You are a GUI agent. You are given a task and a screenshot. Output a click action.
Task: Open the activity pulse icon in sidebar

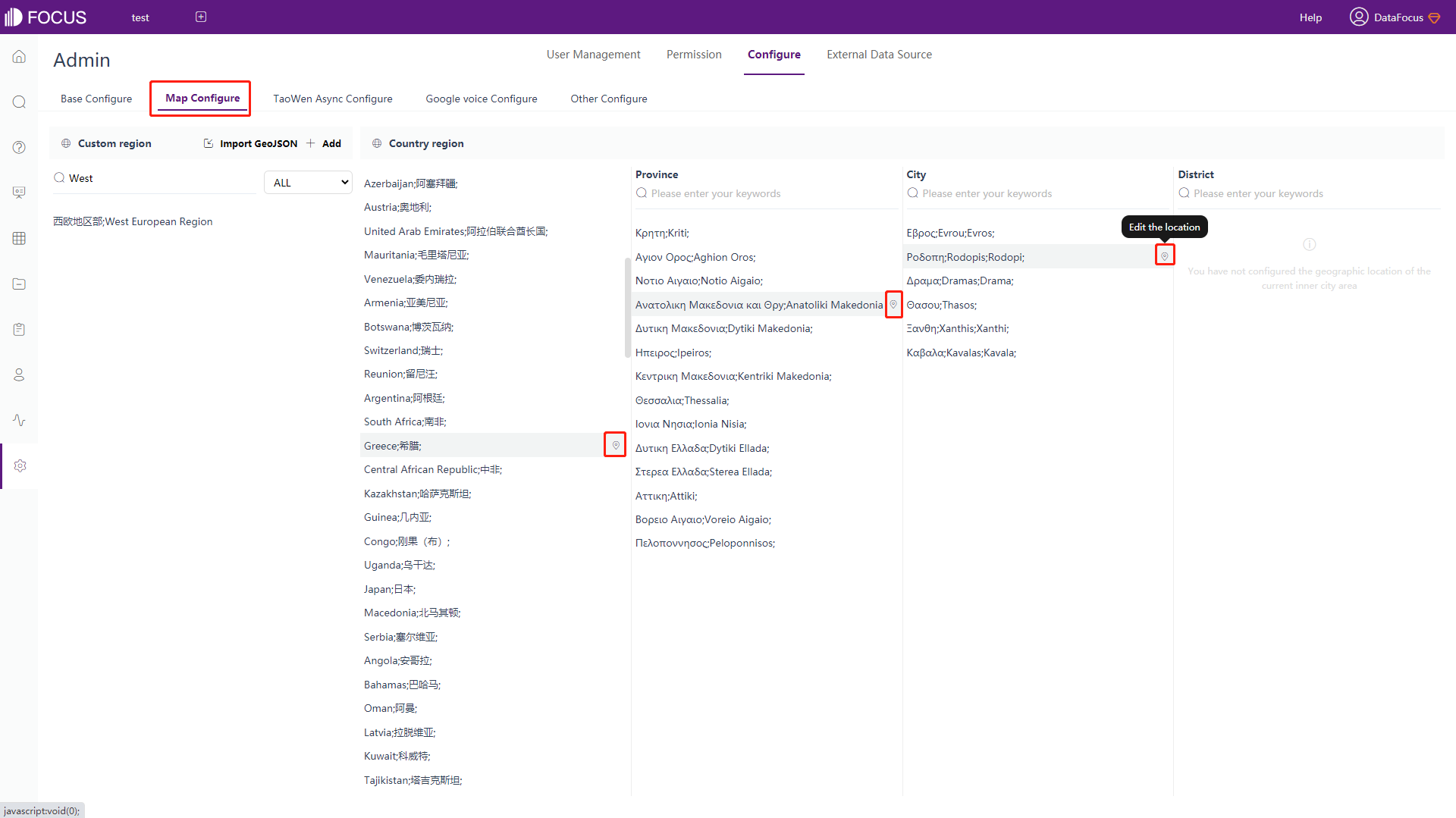point(19,420)
